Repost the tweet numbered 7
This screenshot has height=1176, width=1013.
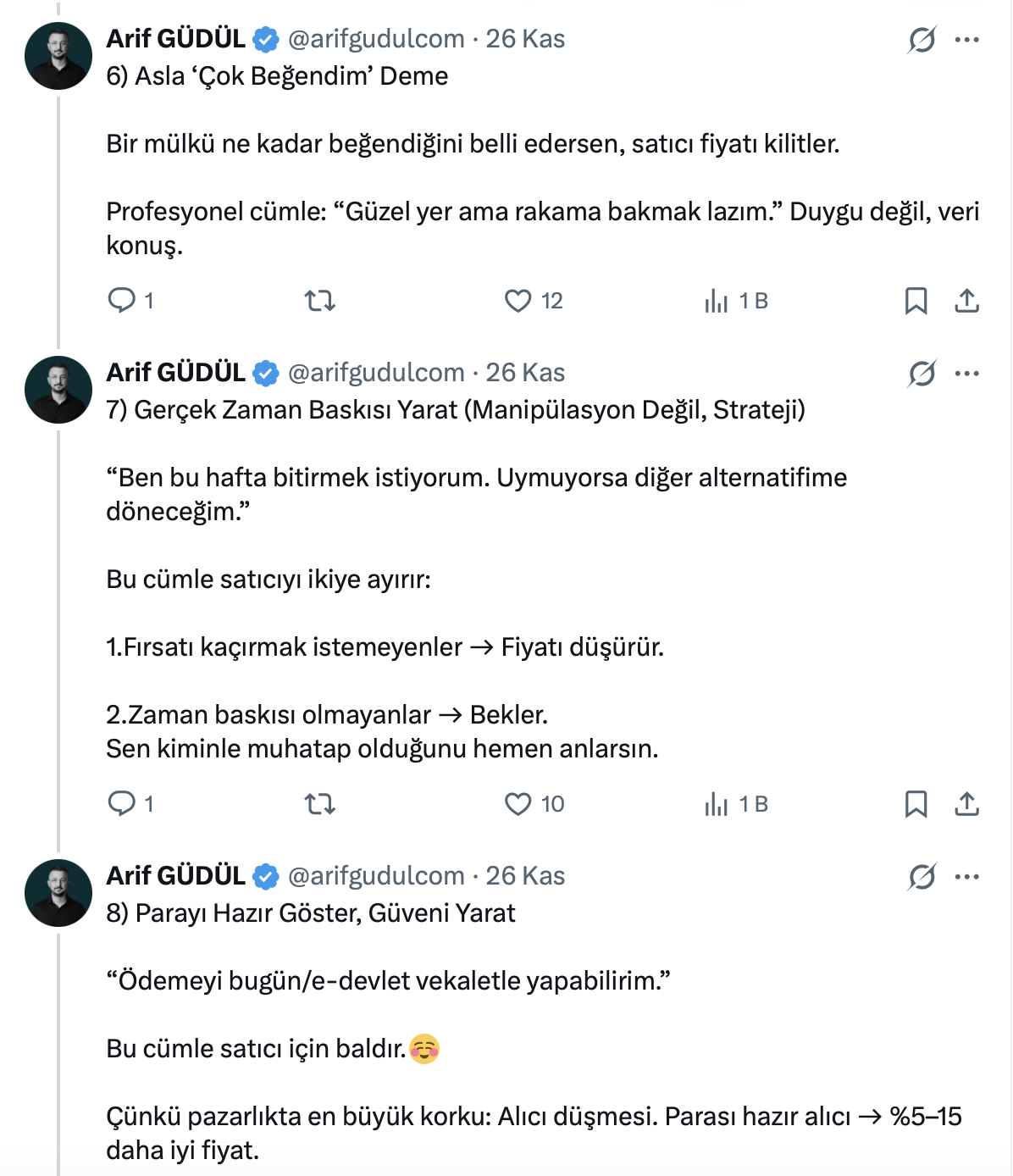coord(319,804)
